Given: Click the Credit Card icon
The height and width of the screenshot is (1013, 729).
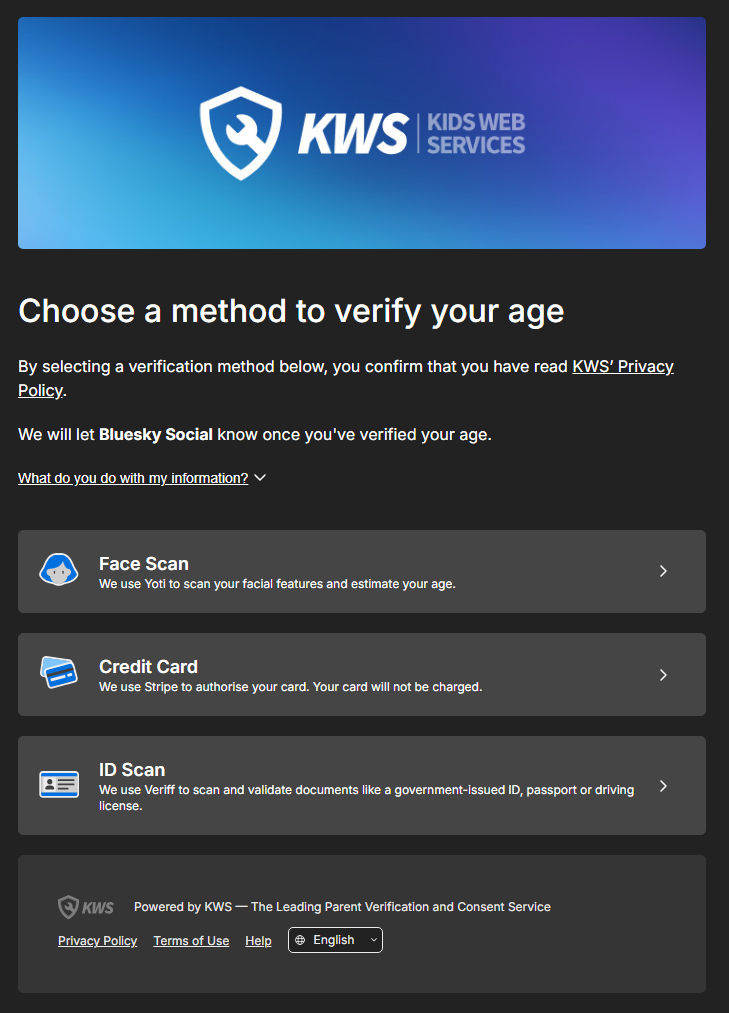Looking at the screenshot, I should pyautogui.click(x=59, y=673).
